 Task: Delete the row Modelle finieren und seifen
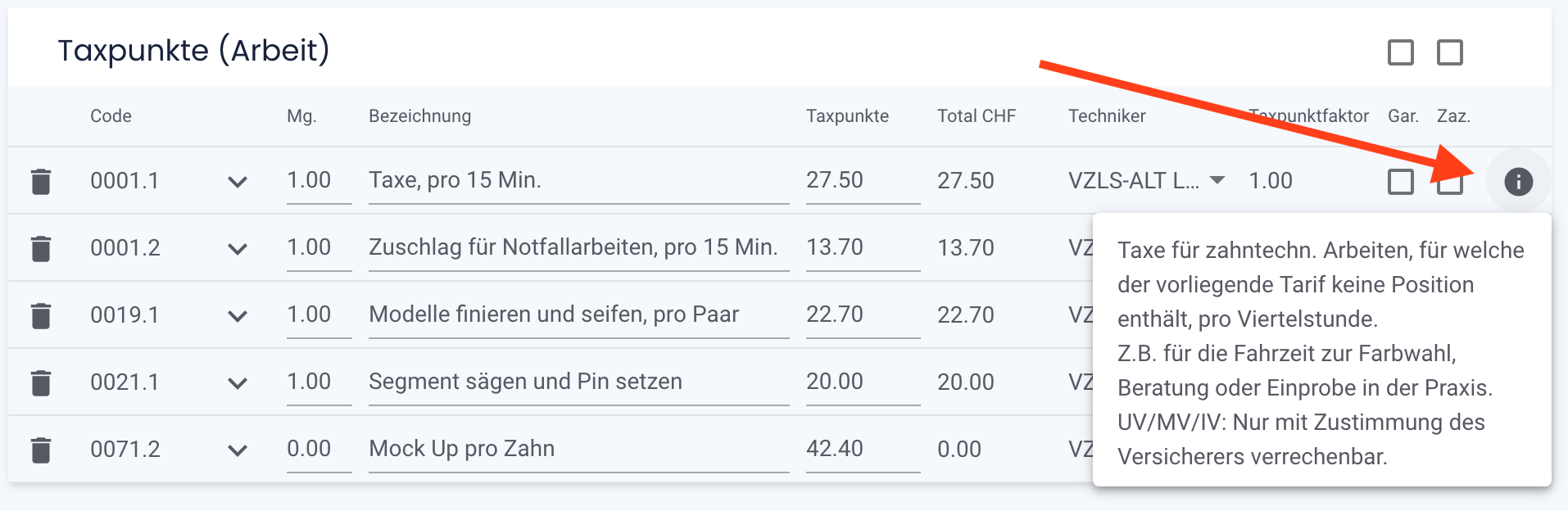tap(41, 314)
